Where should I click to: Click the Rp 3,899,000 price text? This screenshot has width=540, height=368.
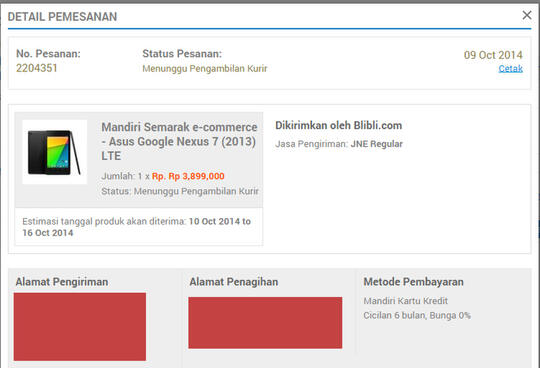188,176
